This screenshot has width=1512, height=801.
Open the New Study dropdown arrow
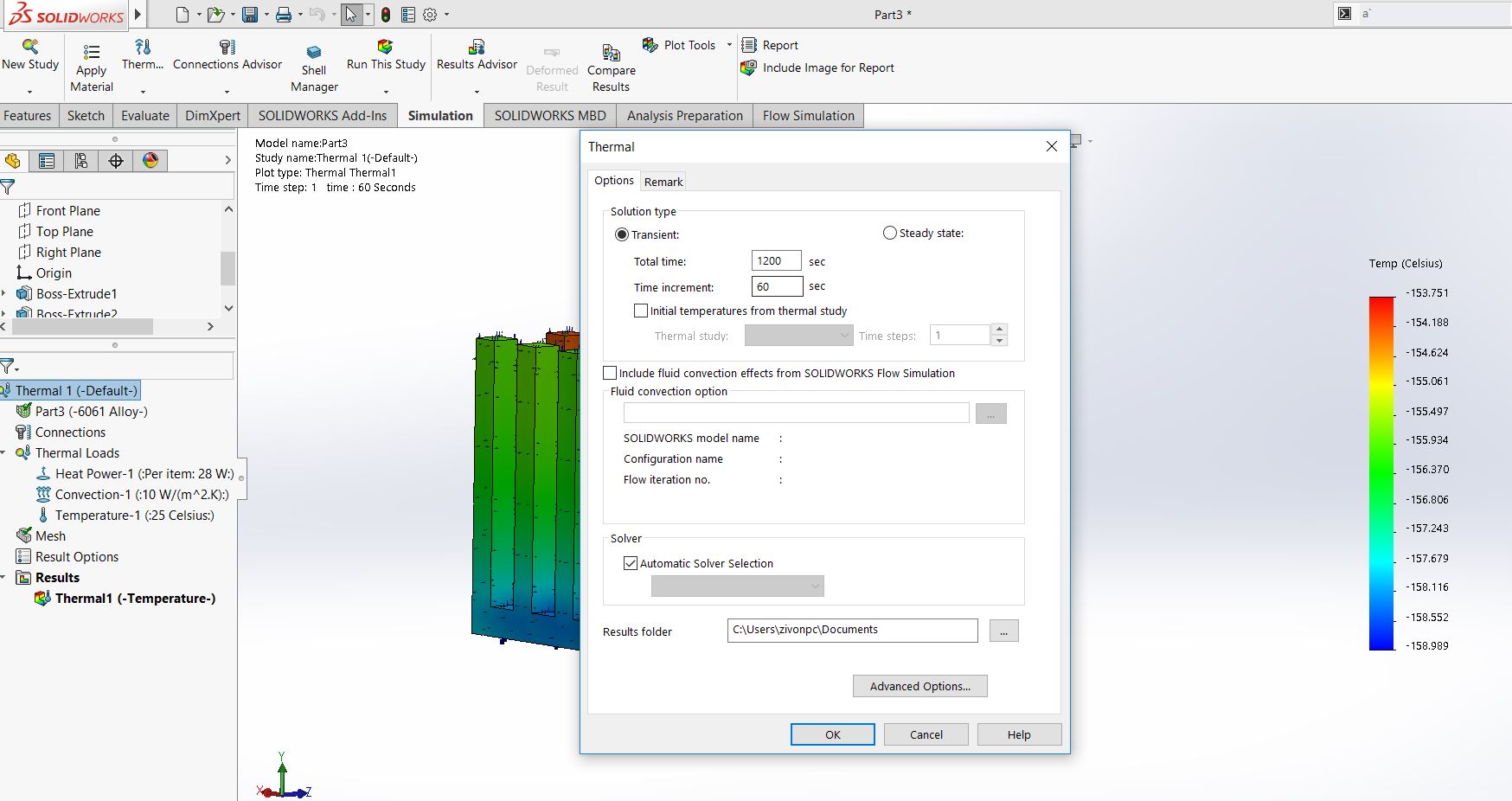point(29,92)
